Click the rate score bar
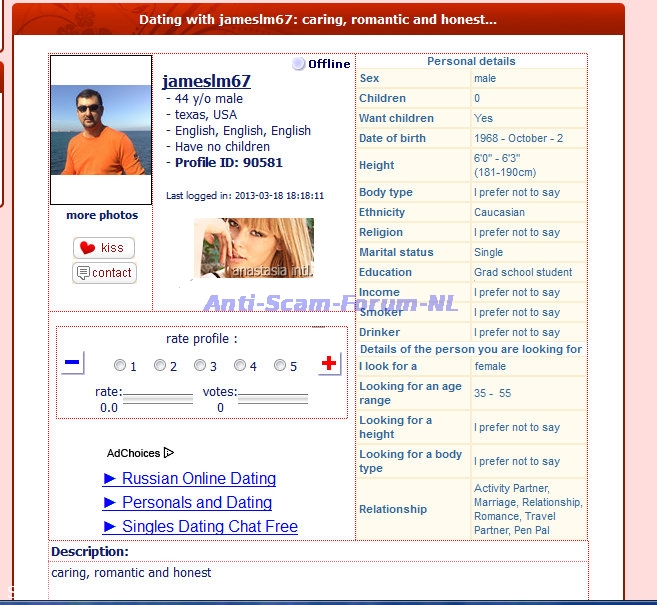Image resolution: width=657 pixels, height=605 pixels. 157,399
